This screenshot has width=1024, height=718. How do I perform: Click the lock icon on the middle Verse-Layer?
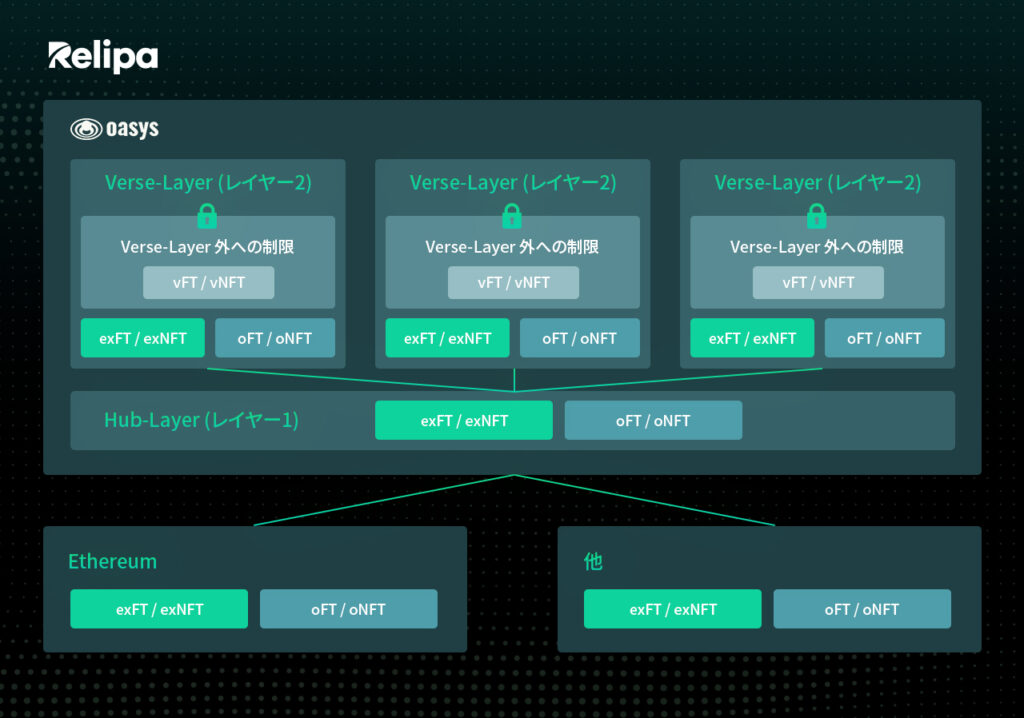(x=512, y=216)
